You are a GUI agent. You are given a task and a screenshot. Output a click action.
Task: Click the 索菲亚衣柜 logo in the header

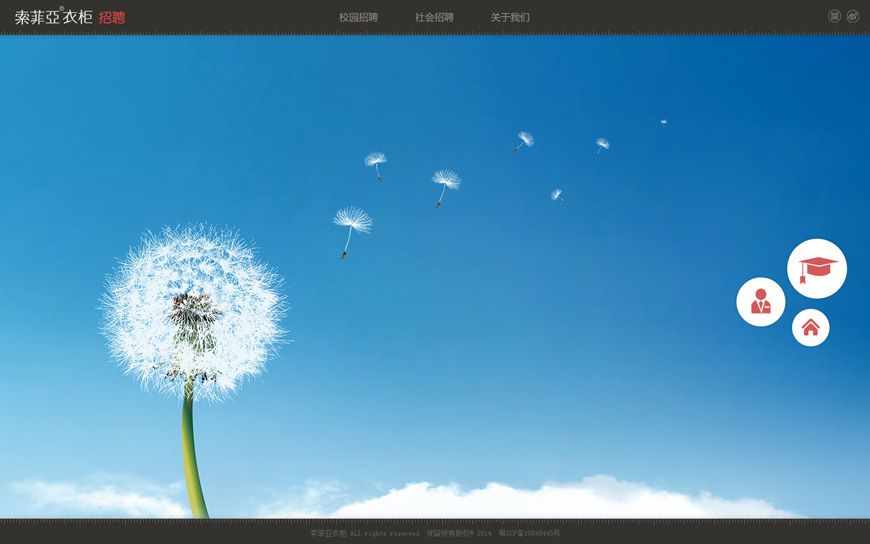point(53,18)
